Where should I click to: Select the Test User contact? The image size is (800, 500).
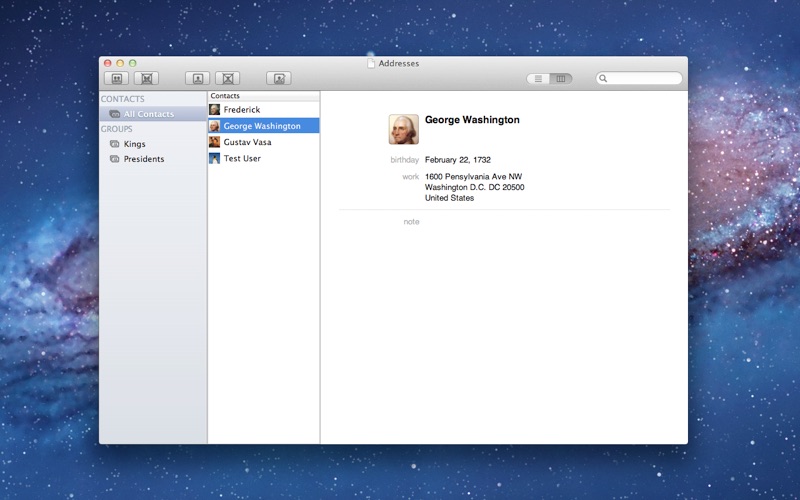tap(264, 158)
